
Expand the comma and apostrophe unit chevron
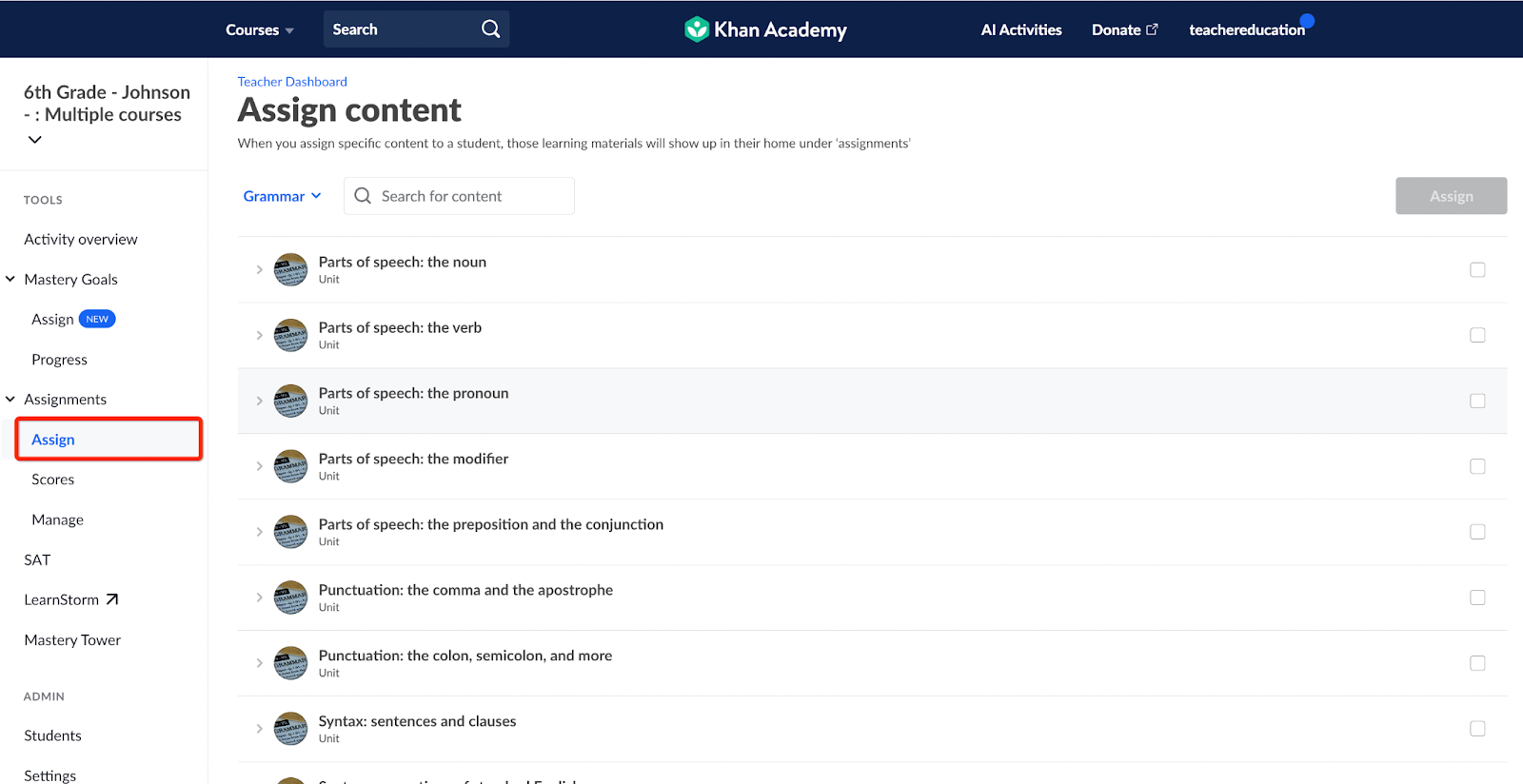click(x=259, y=598)
